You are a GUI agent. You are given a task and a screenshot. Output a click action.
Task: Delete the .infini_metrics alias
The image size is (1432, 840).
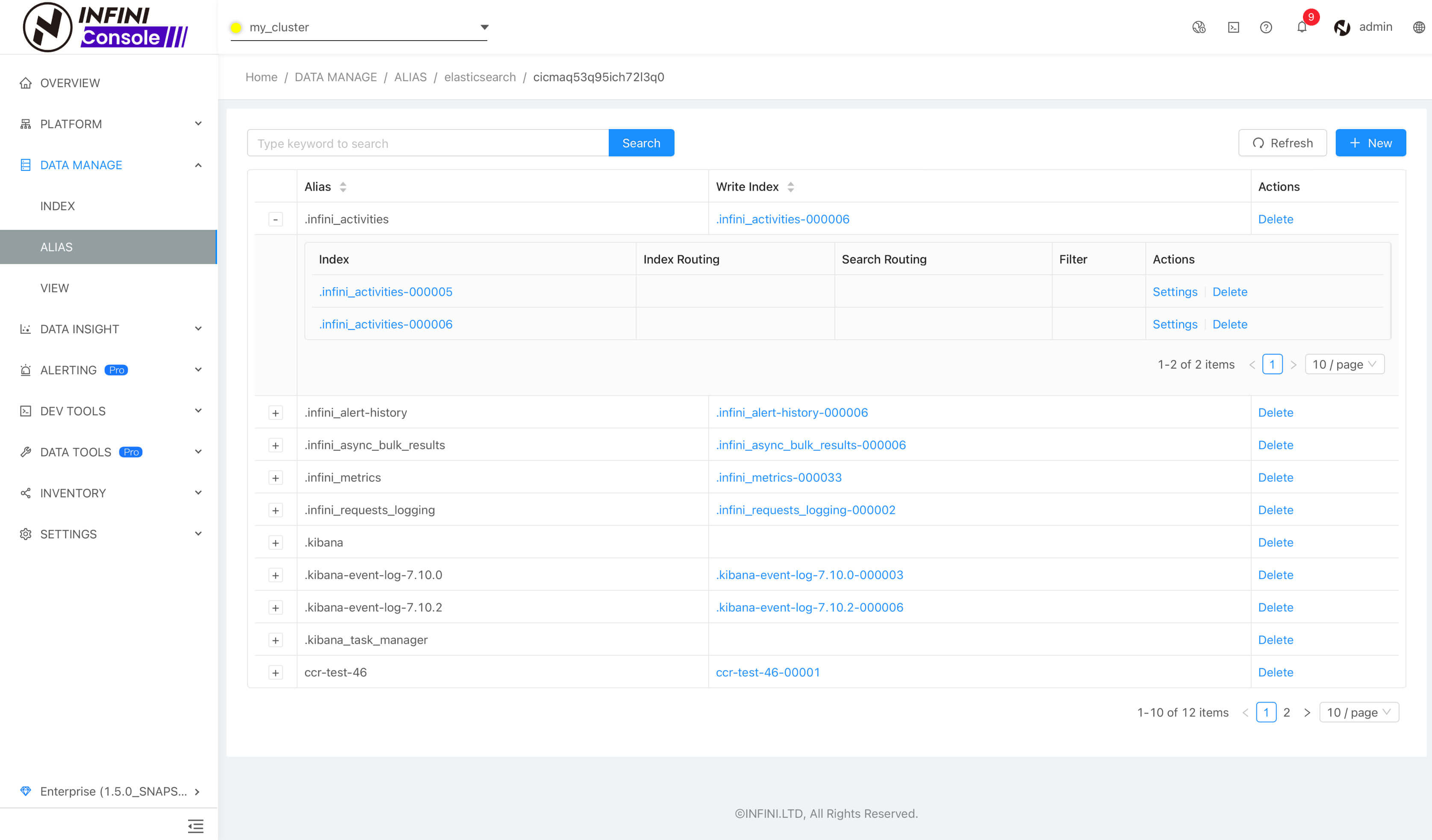(1276, 478)
